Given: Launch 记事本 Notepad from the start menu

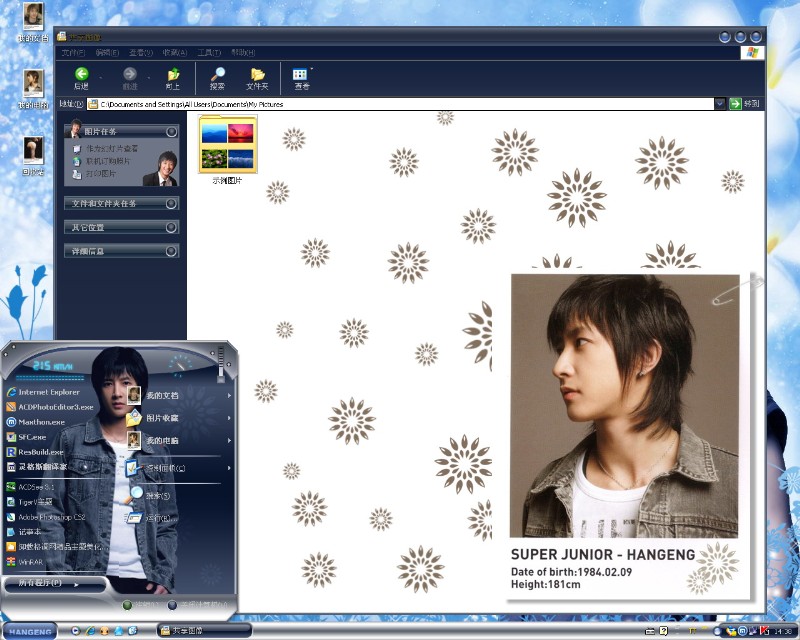Looking at the screenshot, I should click(24, 532).
